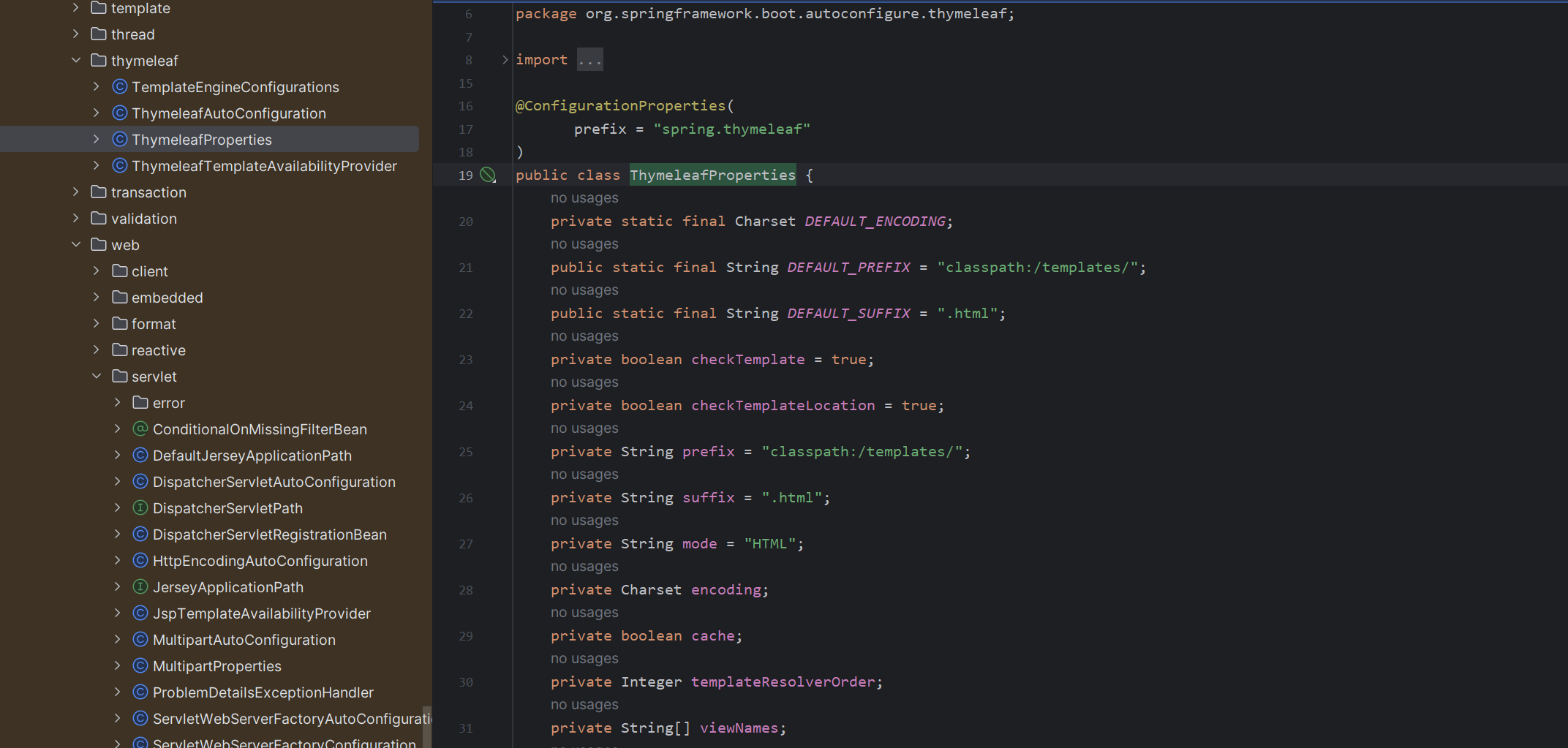Unfold the collapsed import block arrow

pyautogui.click(x=505, y=60)
